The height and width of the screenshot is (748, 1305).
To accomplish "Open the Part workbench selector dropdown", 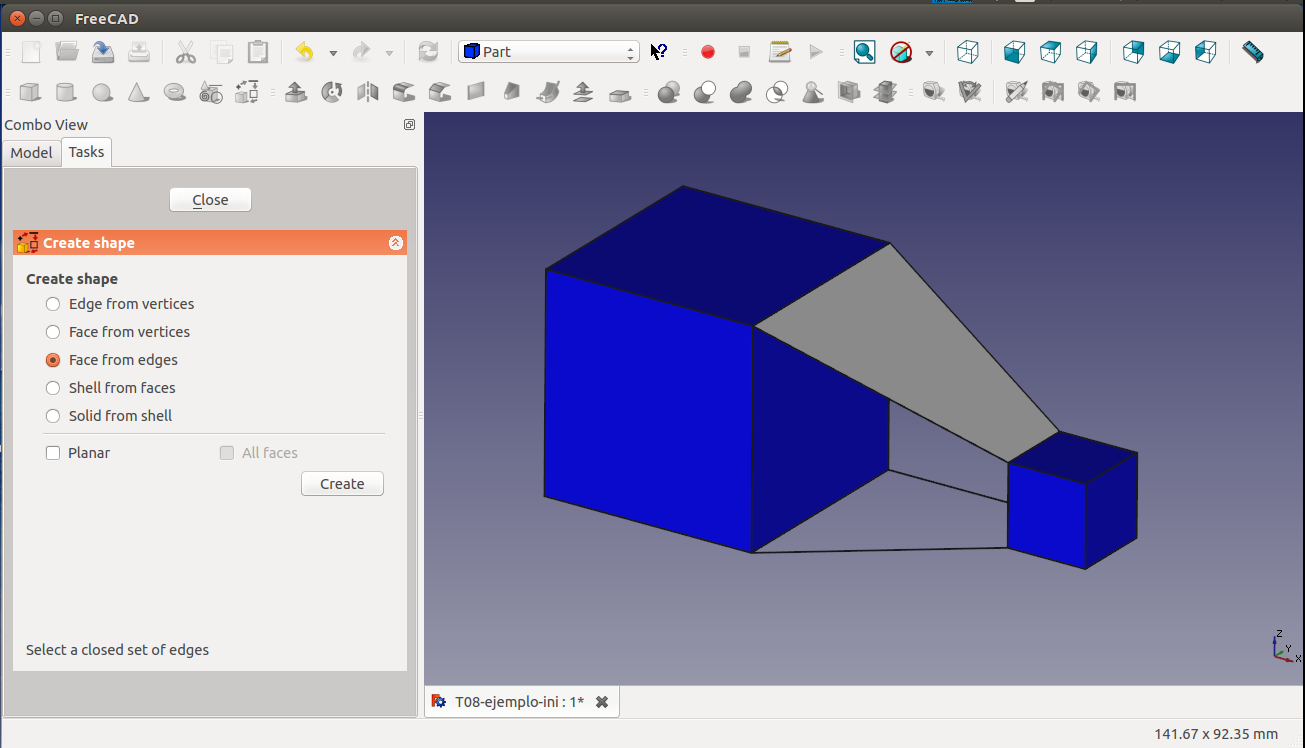I will 548,52.
